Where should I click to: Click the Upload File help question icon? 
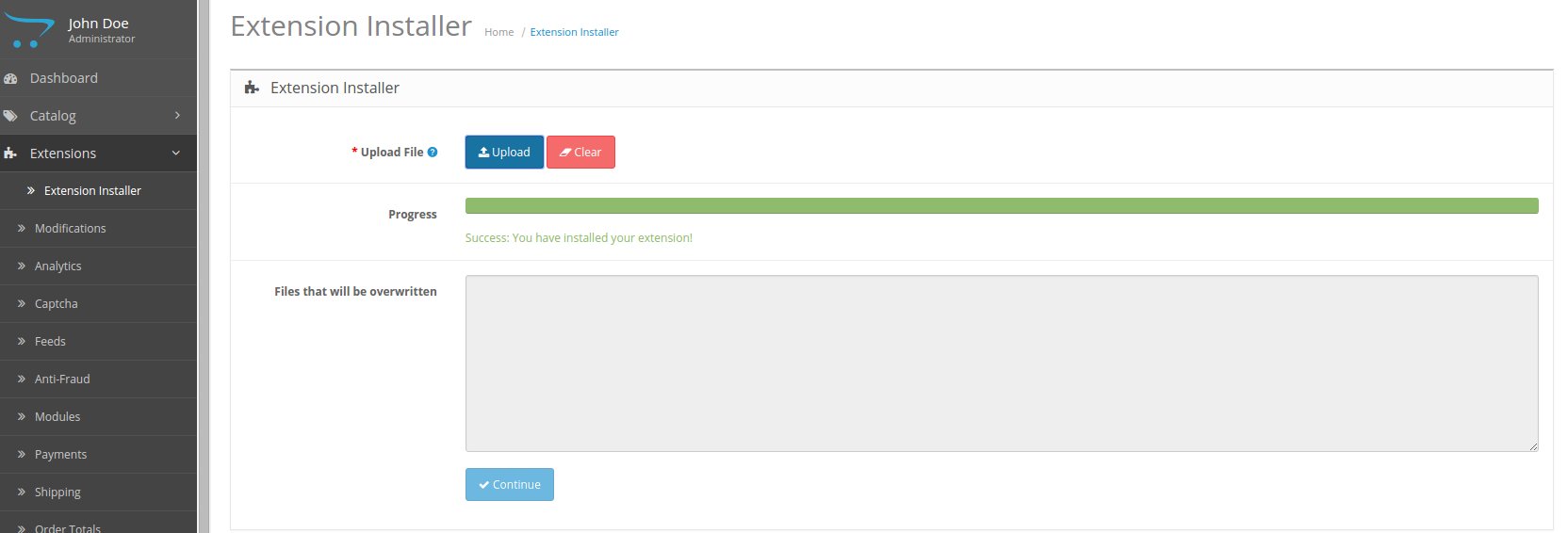[x=433, y=153]
